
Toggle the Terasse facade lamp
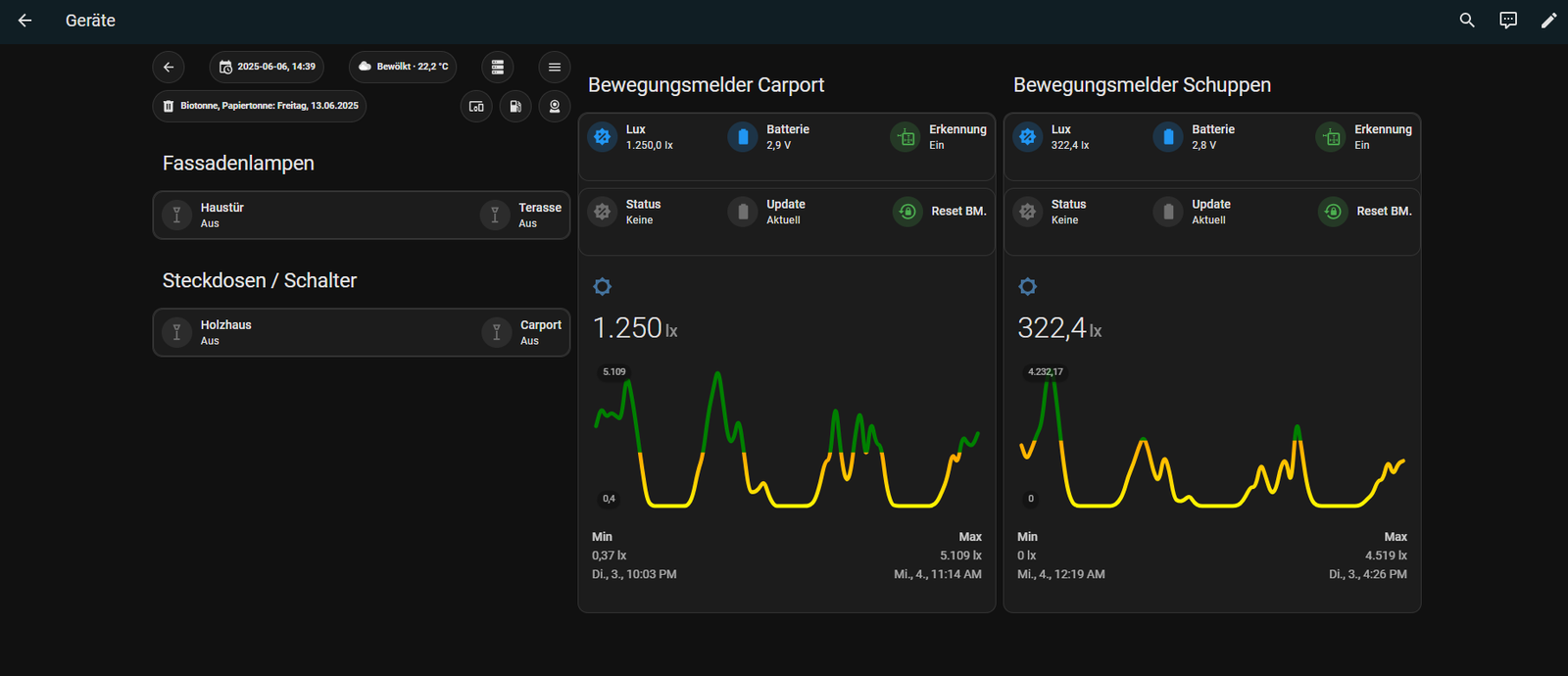pyautogui.click(x=495, y=216)
